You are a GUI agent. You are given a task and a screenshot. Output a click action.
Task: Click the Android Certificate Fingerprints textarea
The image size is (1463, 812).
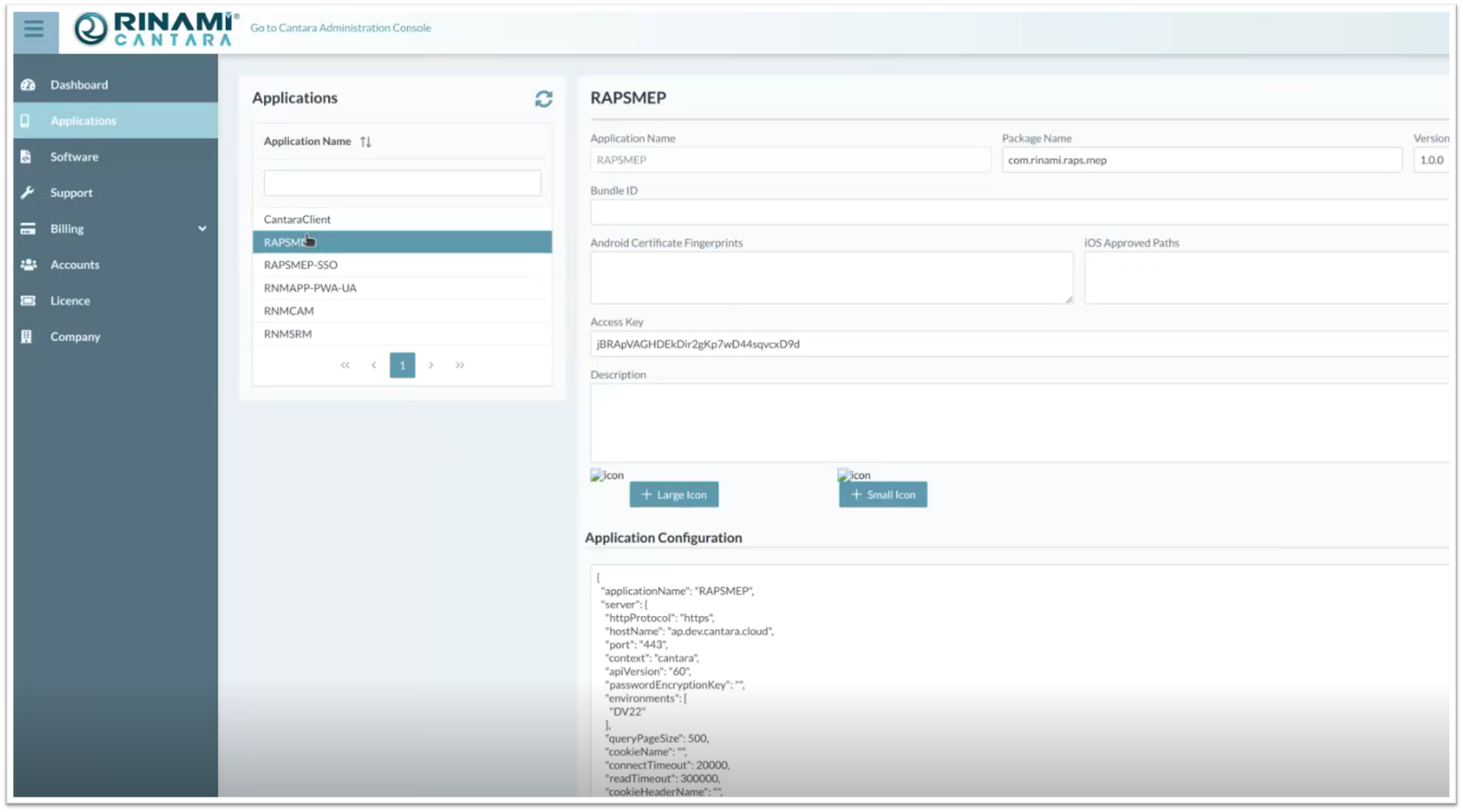(832, 278)
